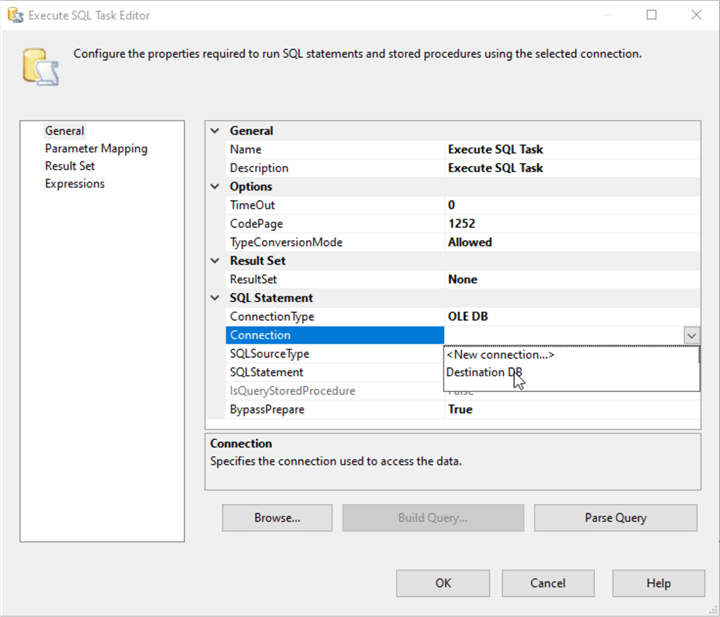Click the Parse Query button

[615, 518]
